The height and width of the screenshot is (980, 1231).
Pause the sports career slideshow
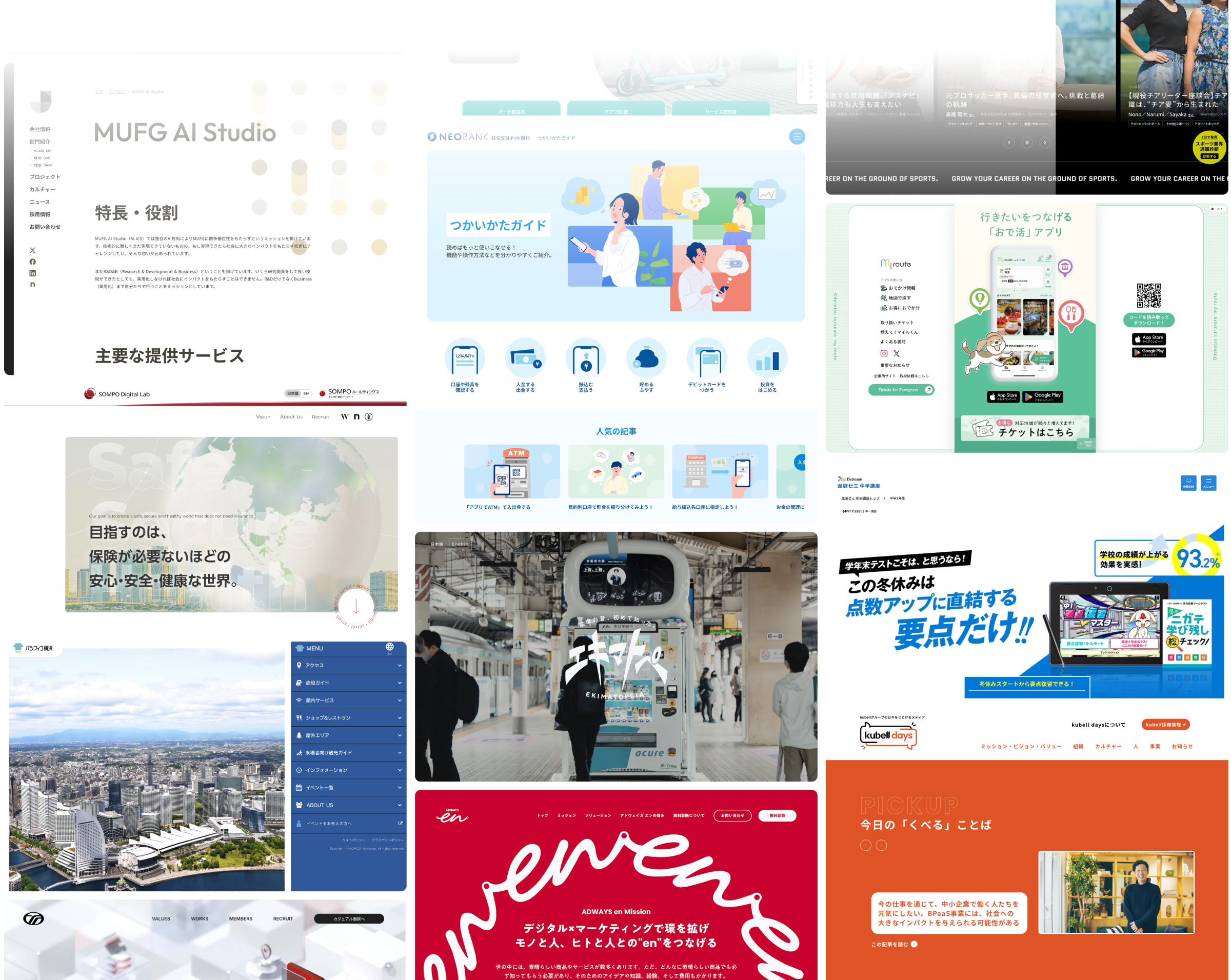[1026, 143]
